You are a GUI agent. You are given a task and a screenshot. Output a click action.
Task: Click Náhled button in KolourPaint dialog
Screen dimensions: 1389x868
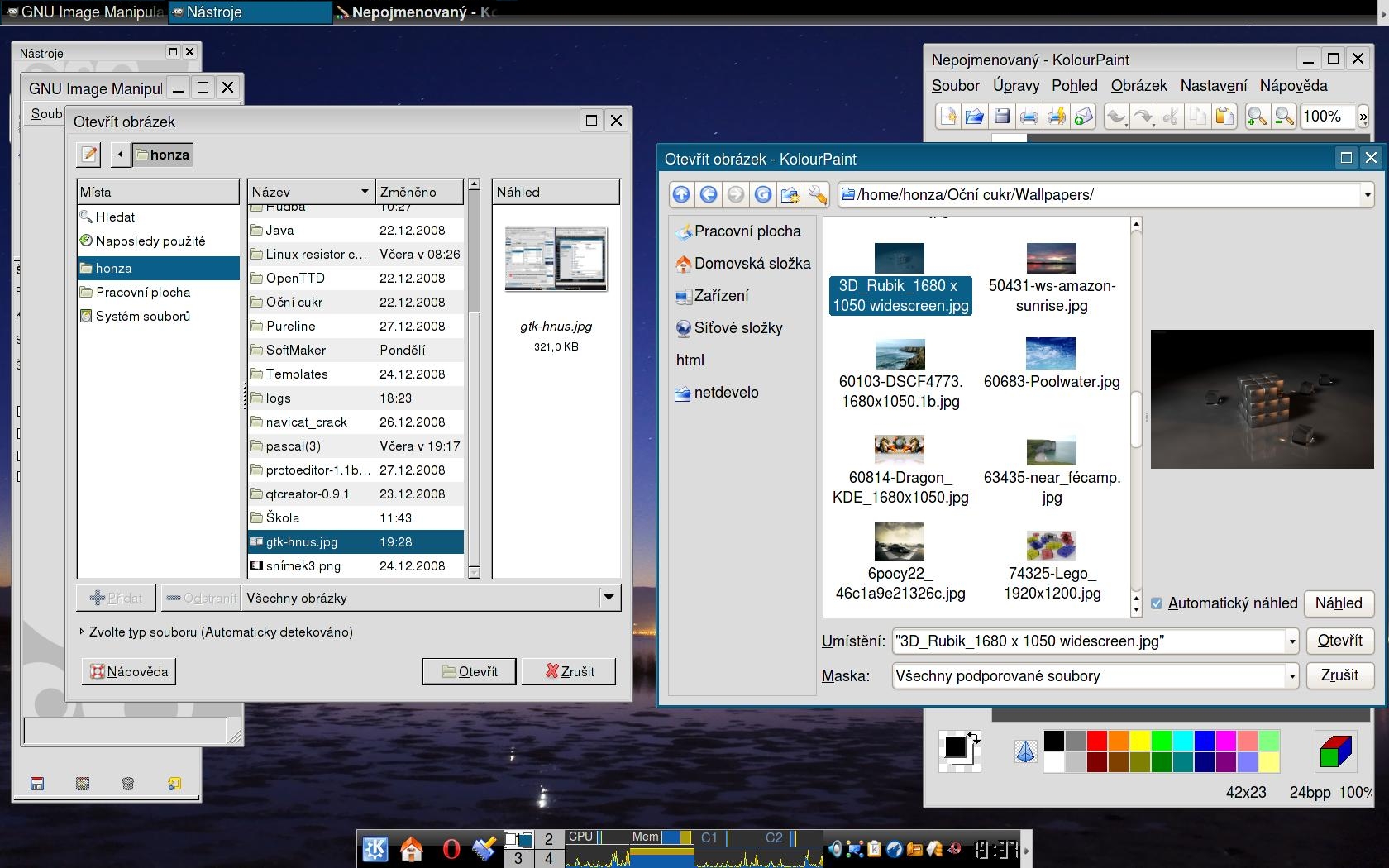1339,603
